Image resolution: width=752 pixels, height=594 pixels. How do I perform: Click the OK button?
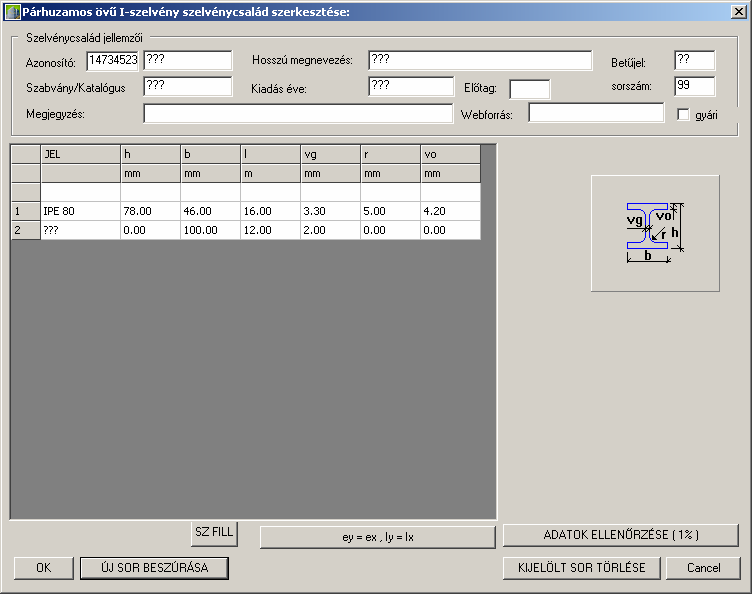click(44, 568)
